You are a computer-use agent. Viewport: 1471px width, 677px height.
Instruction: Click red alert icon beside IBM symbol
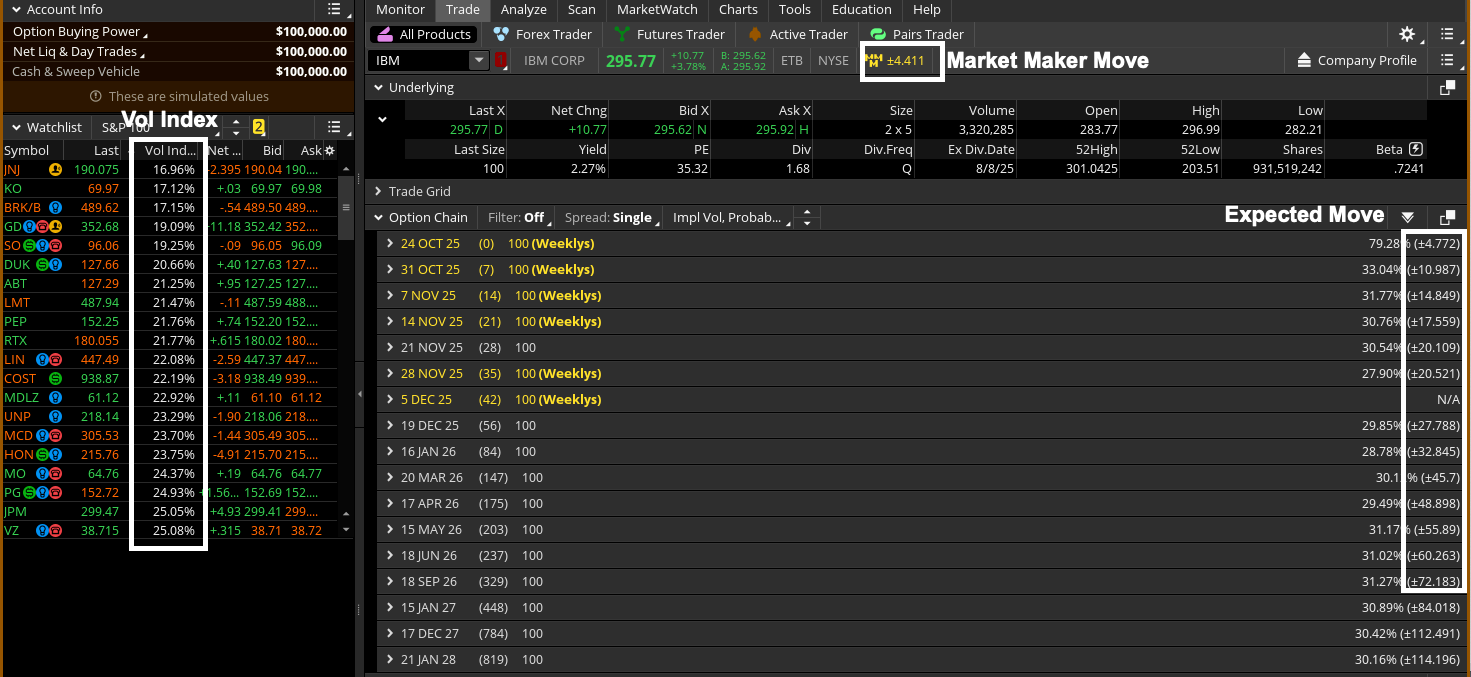(501, 61)
